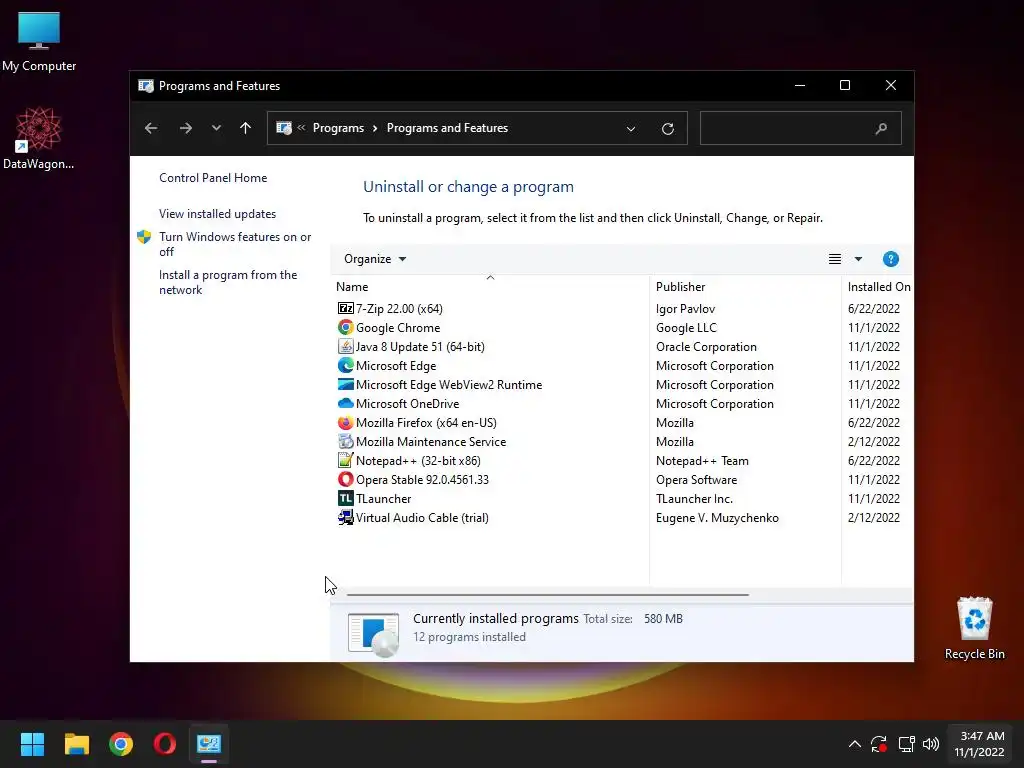Open Control Panel Home link
1024x768 pixels.
point(213,178)
